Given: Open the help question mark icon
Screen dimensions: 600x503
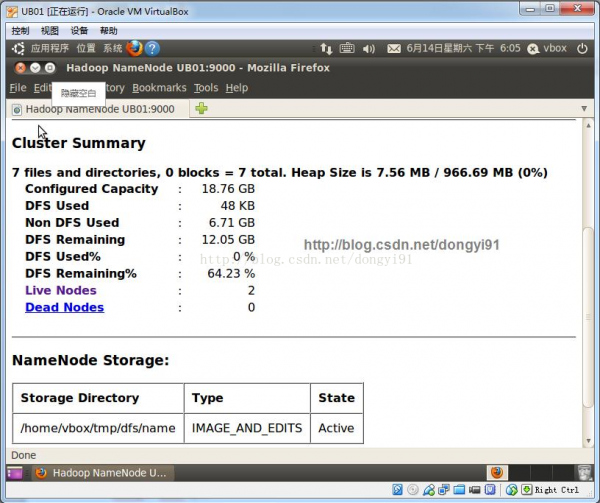Looking at the screenshot, I should tap(152, 49).
